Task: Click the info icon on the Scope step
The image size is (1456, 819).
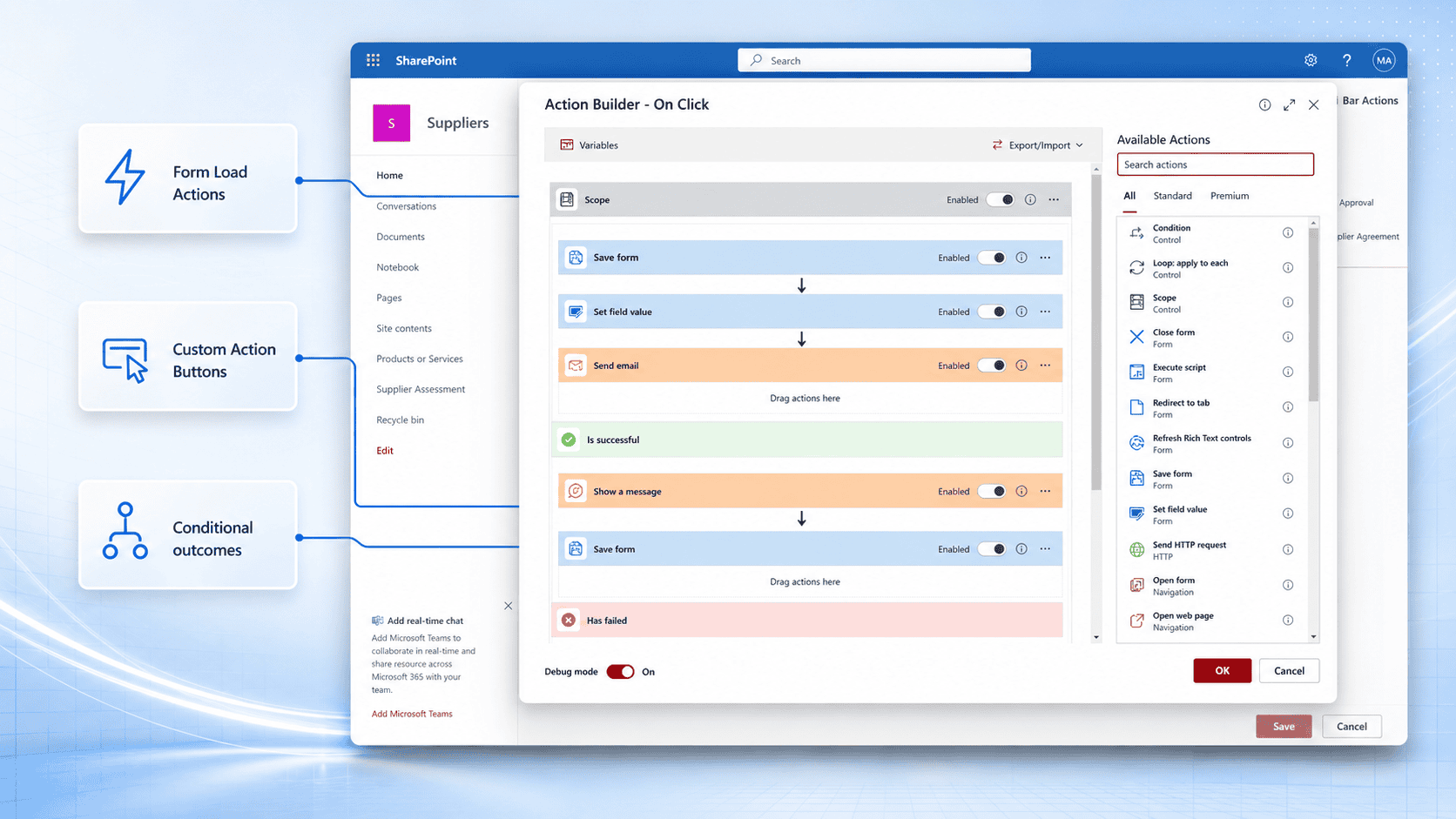Action: [1030, 199]
